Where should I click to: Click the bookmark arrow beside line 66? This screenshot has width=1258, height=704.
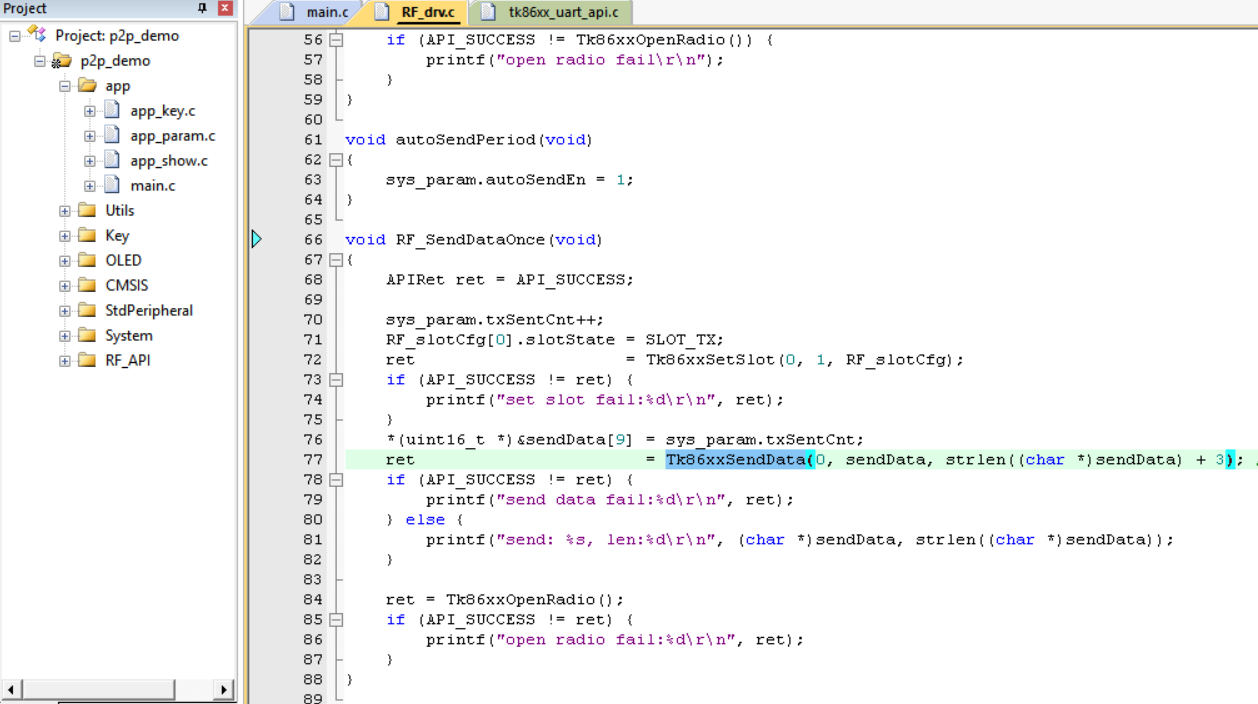(256, 239)
